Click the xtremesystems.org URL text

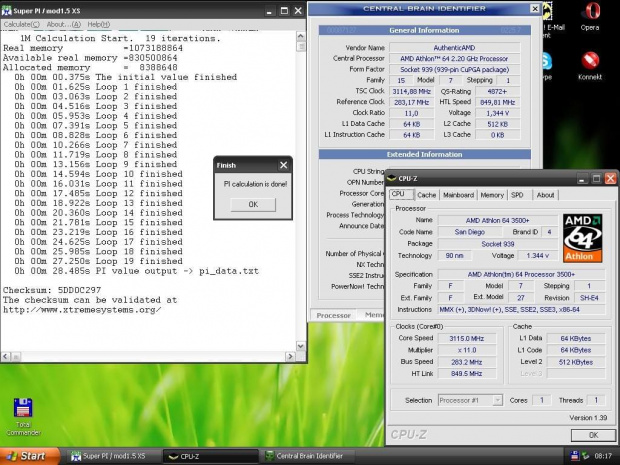point(82,310)
